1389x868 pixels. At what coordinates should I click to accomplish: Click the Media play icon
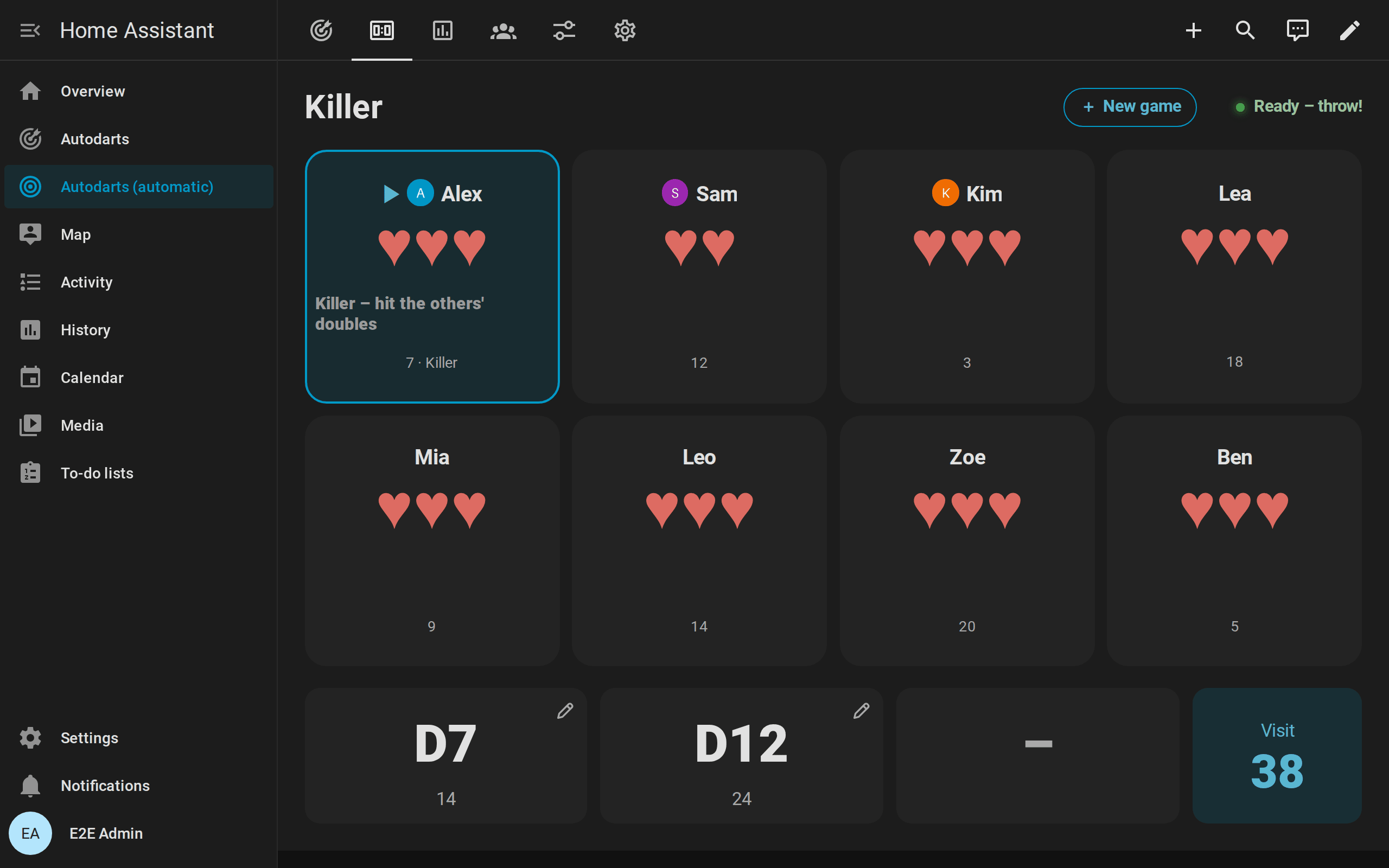30,425
